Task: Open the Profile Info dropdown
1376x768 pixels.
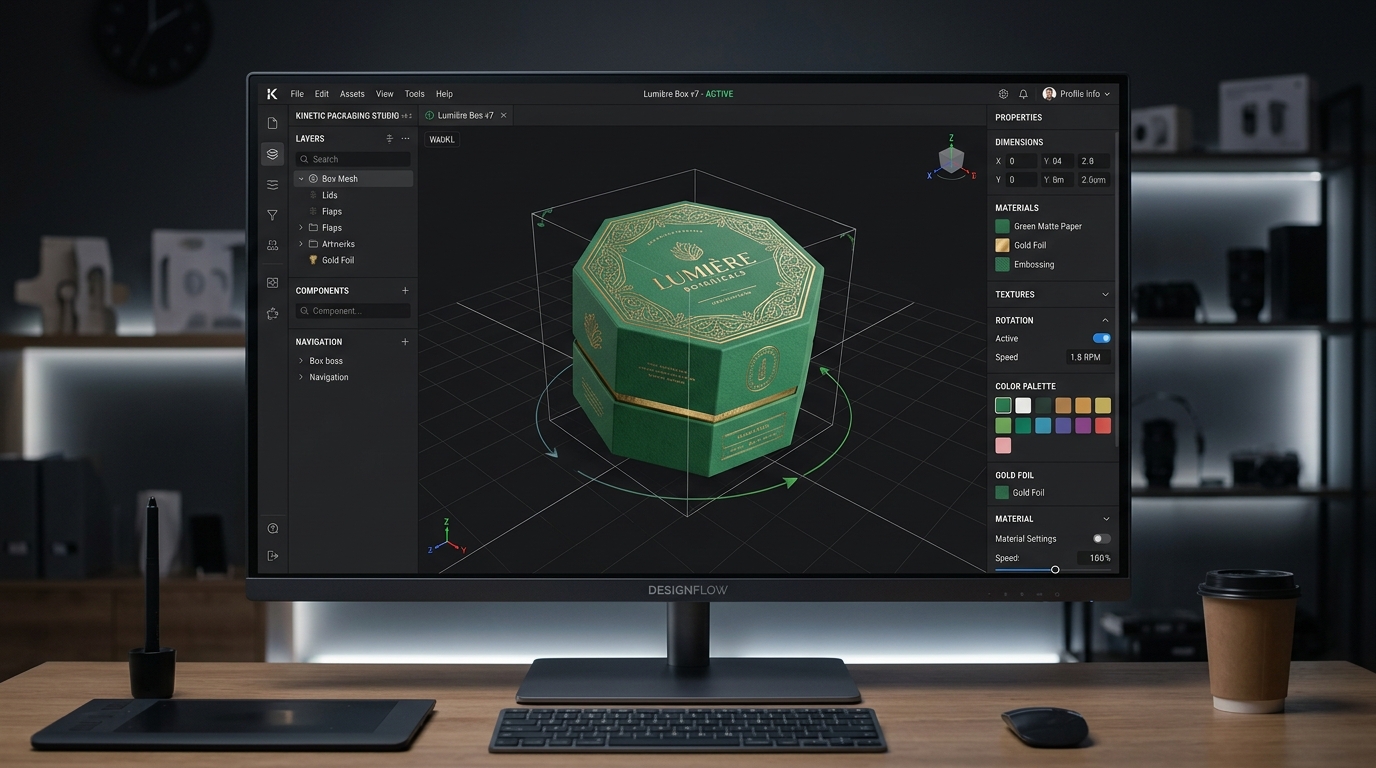Action: click(1076, 94)
